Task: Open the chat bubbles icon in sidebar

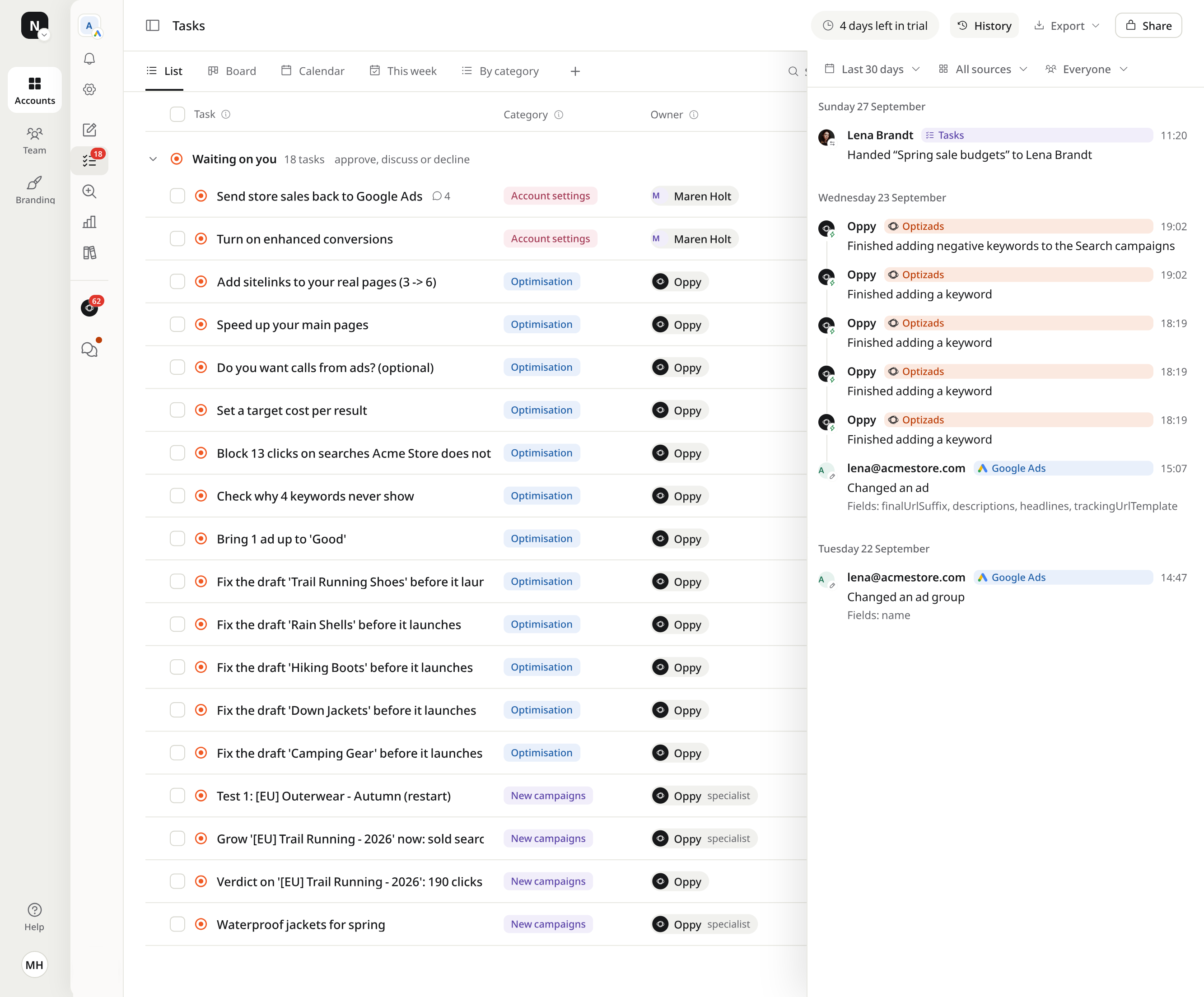Action: (89, 349)
